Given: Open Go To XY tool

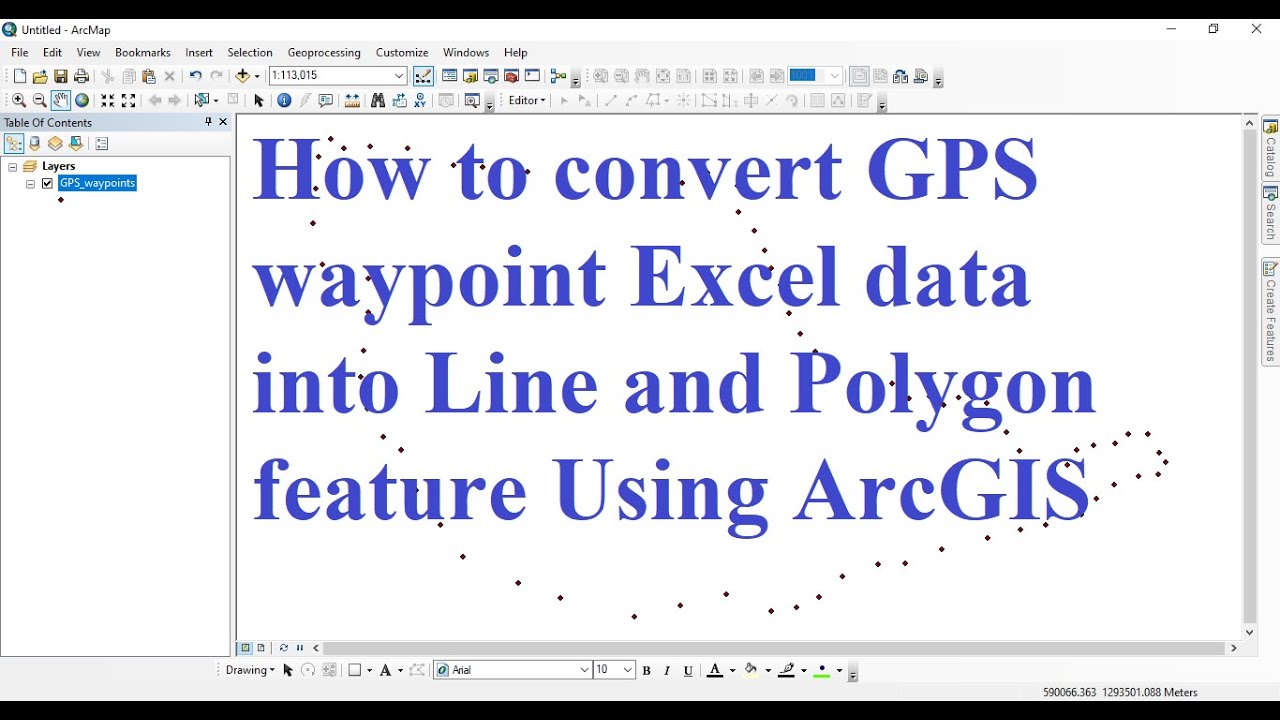Looking at the screenshot, I should click(420, 100).
